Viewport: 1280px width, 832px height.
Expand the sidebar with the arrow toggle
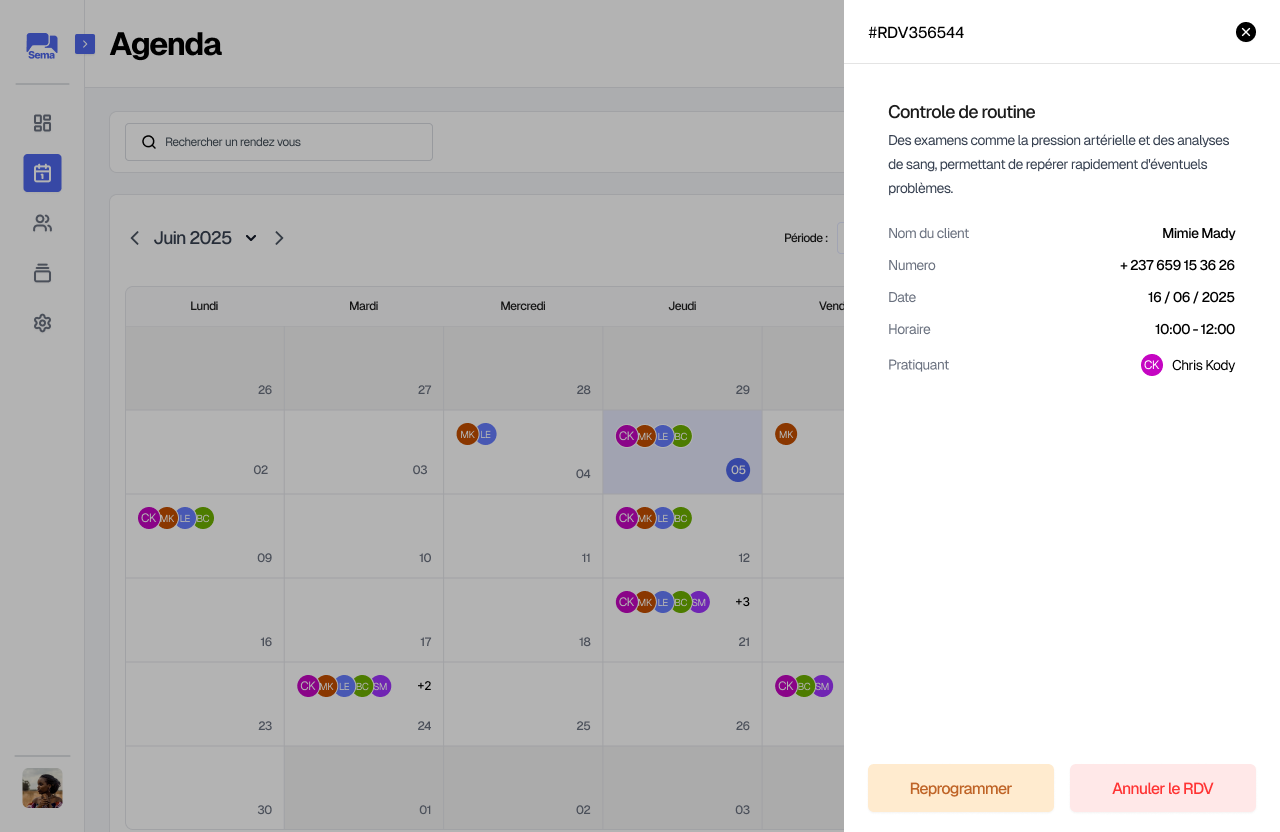coord(85,44)
